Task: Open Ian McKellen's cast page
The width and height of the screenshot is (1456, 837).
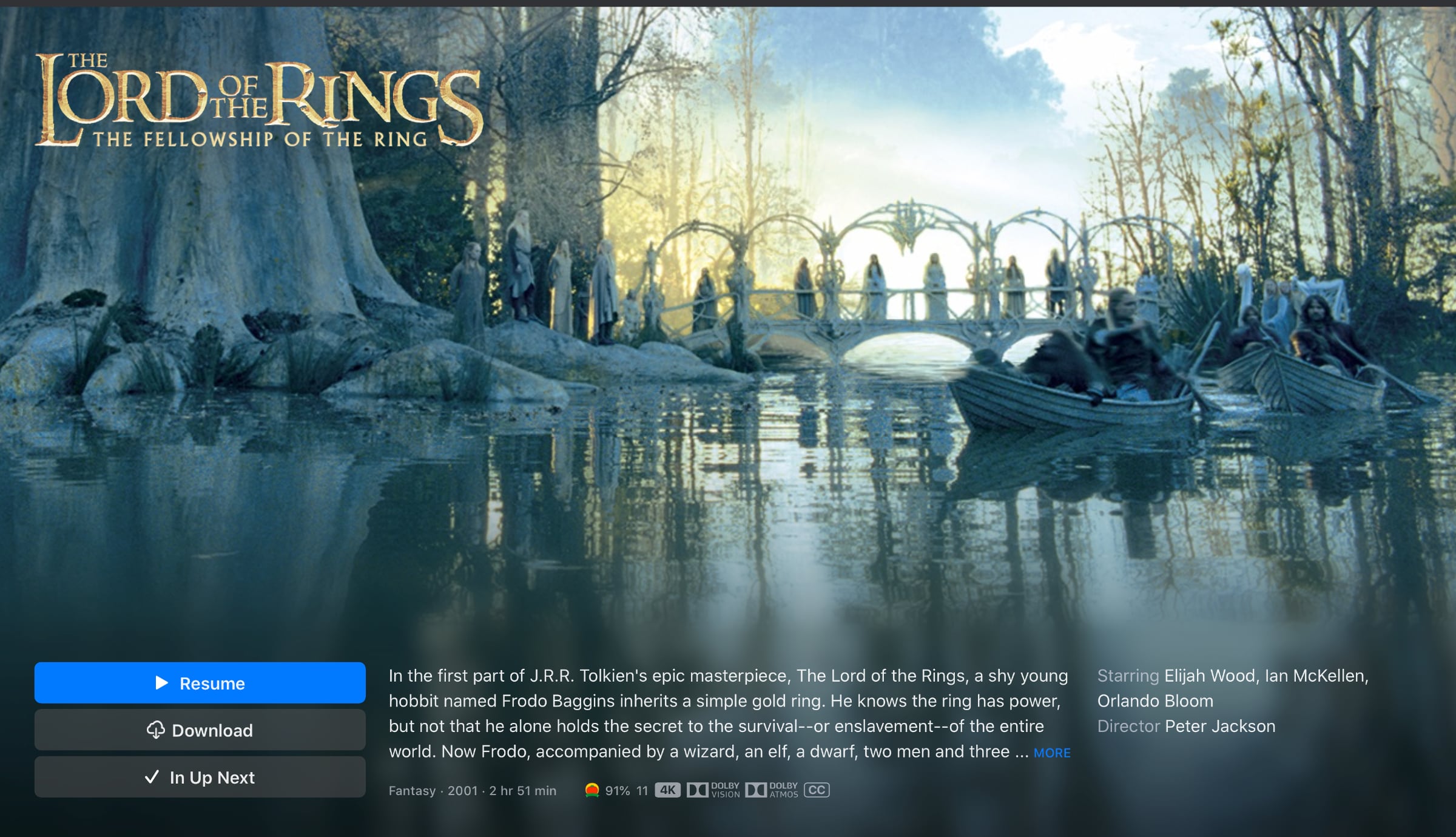Action: tap(1316, 676)
